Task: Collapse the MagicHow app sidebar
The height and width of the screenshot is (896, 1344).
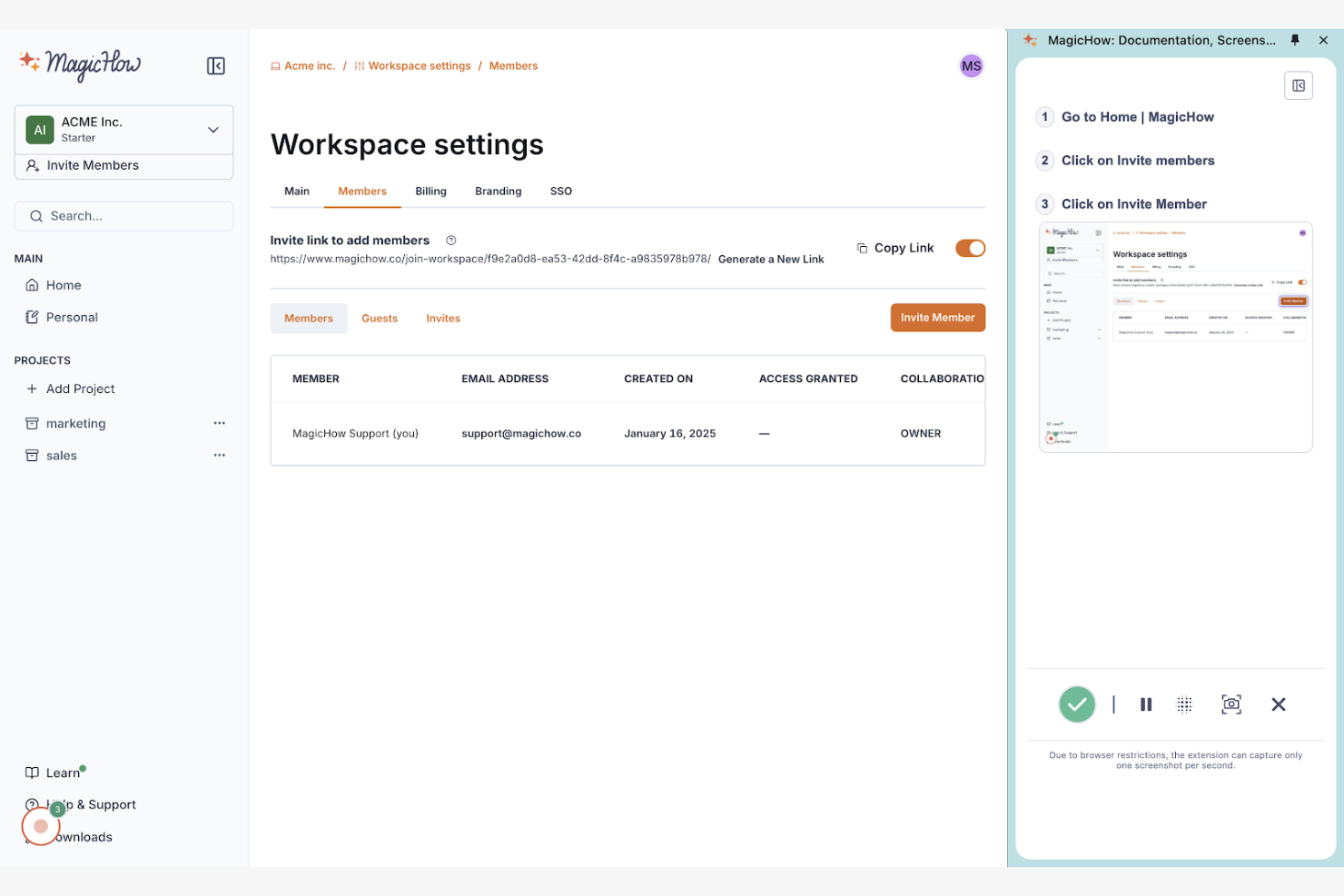Action: [216, 65]
